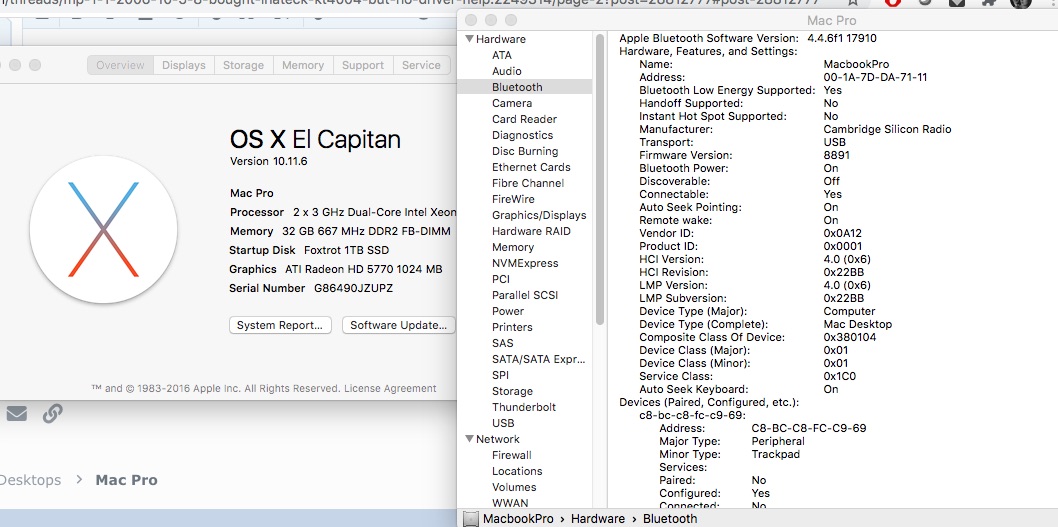Click Bluetooth address 00-1A-7D-DA-71-11
The height and width of the screenshot is (527, 1058).
(x=875, y=78)
